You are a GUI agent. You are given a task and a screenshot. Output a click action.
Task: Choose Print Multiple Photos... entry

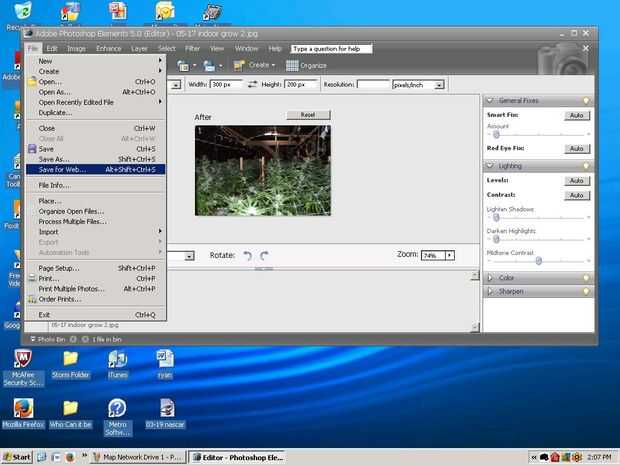[95, 289]
